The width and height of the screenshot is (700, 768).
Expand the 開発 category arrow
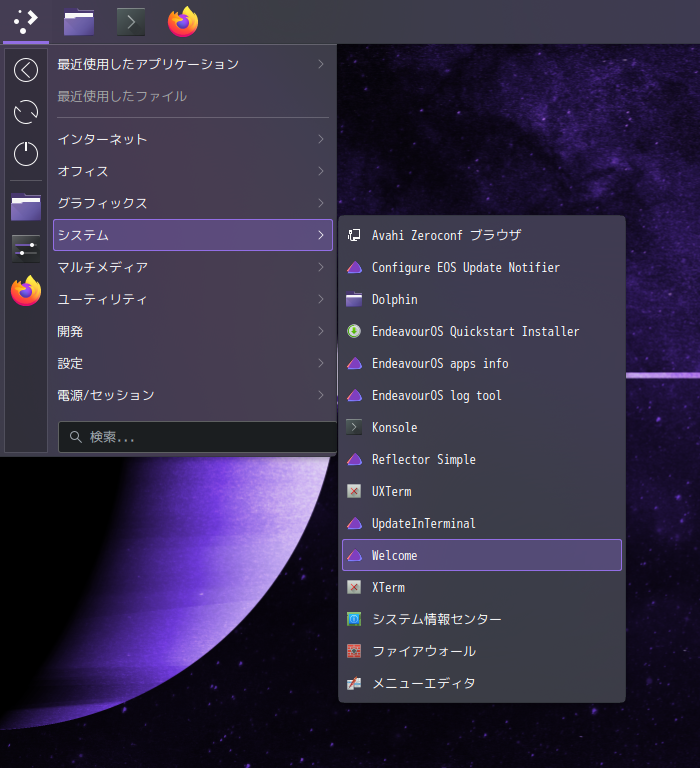tap(321, 331)
